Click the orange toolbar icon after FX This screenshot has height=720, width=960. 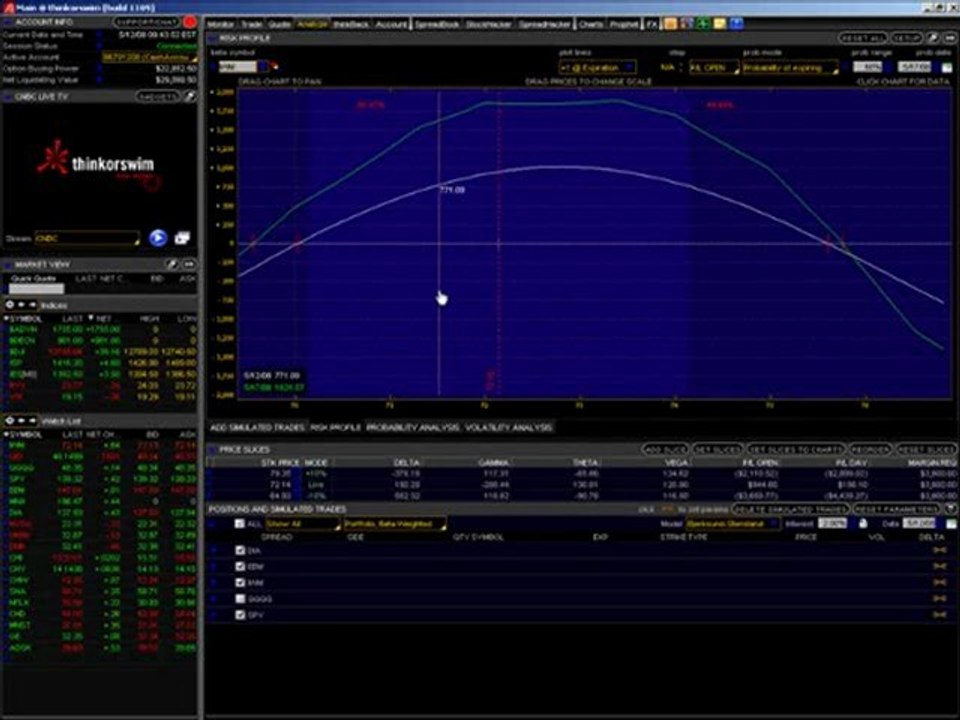670,24
